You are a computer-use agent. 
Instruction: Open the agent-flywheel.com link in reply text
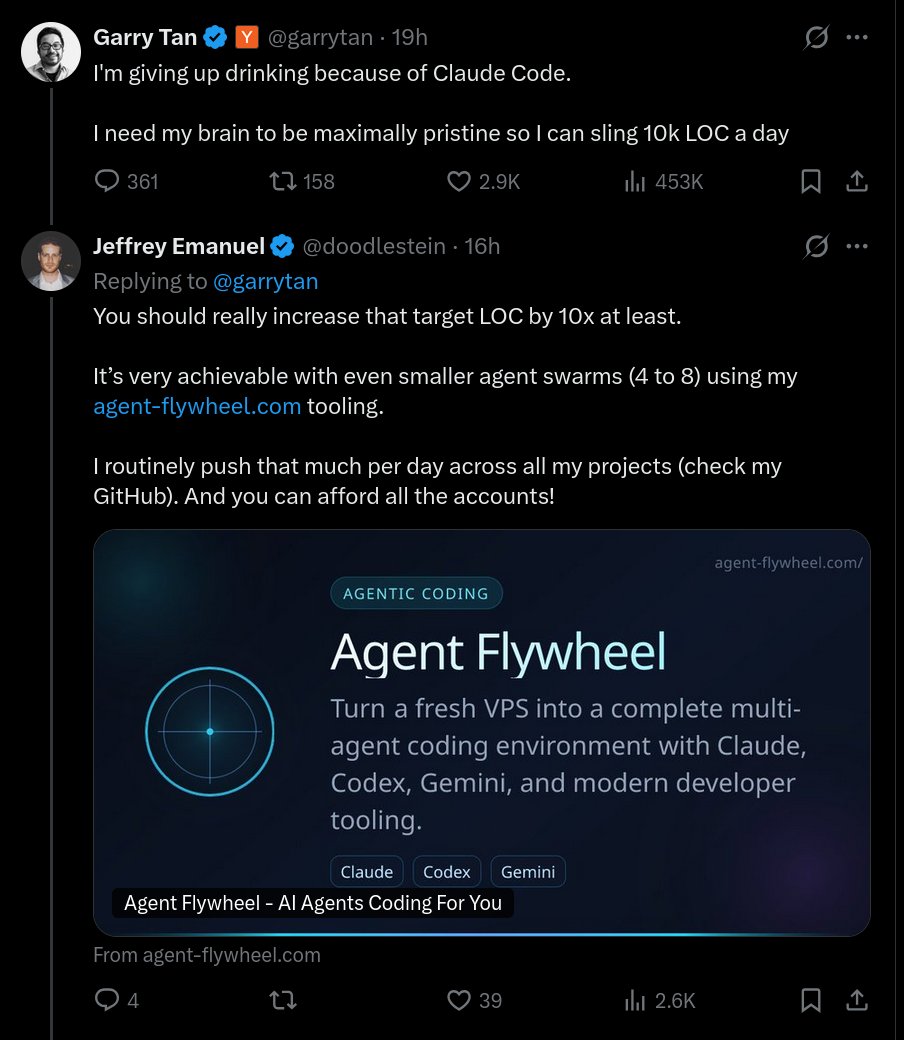(x=197, y=406)
